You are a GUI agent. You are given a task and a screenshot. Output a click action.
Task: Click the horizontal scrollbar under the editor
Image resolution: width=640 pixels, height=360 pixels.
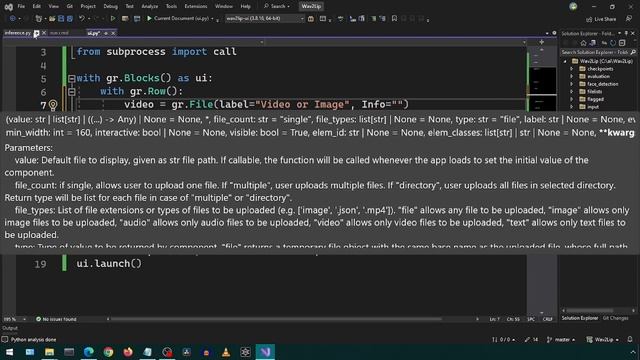coord(276,319)
